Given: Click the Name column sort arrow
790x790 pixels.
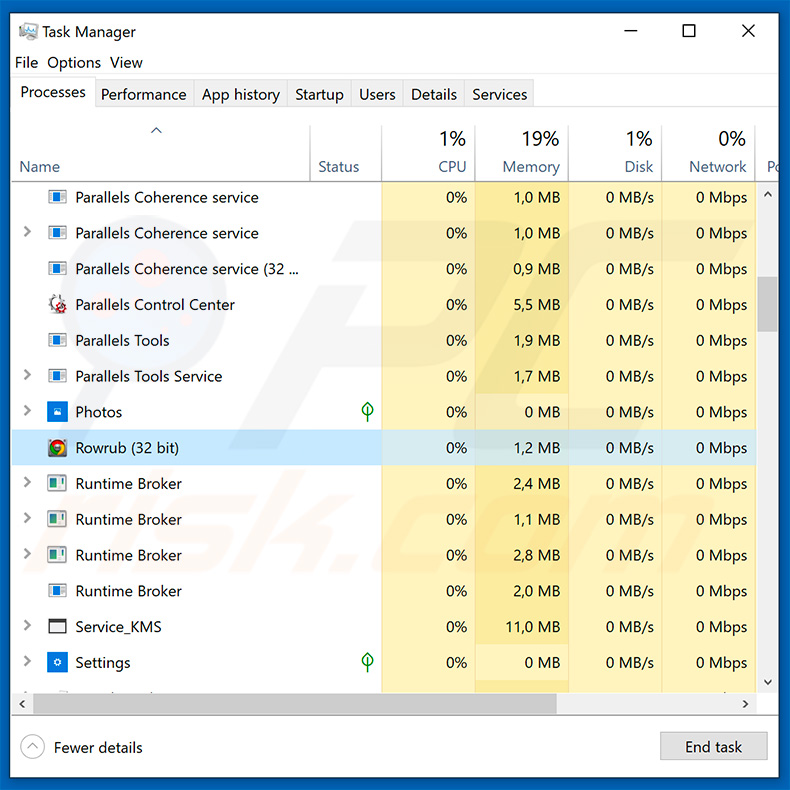Looking at the screenshot, I should click(x=156, y=130).
